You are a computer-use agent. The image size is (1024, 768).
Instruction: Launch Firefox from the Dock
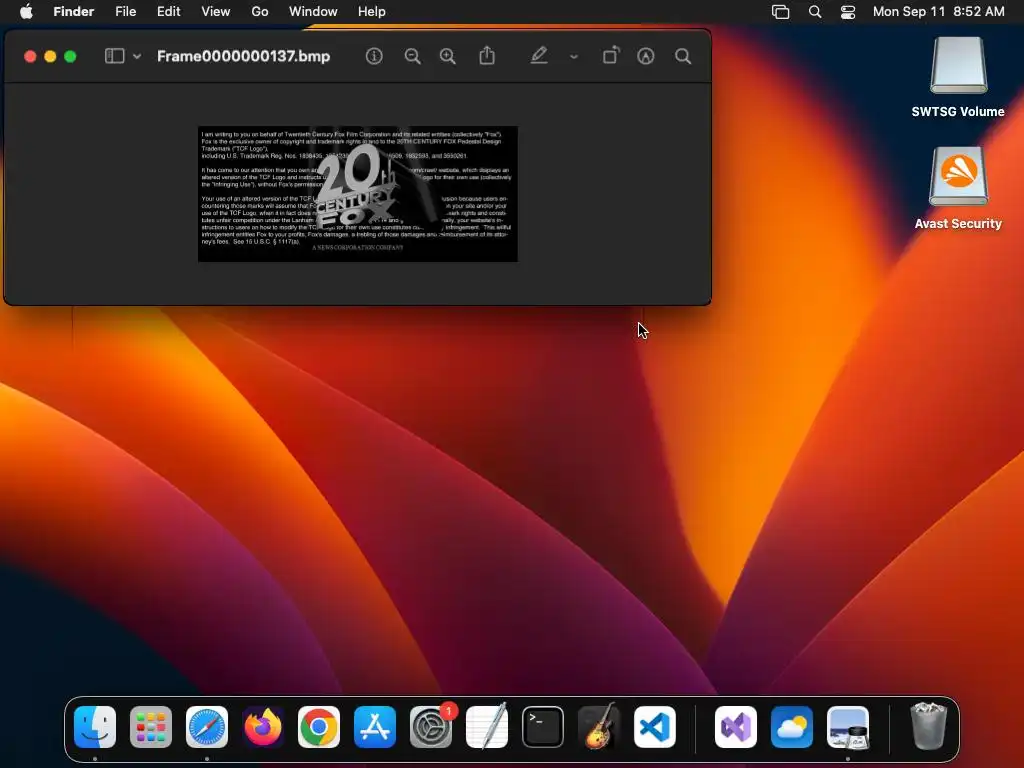point(263,727)
